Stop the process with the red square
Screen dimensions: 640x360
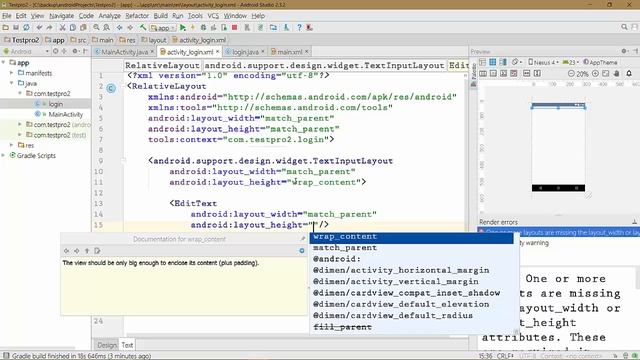point(234,28)
